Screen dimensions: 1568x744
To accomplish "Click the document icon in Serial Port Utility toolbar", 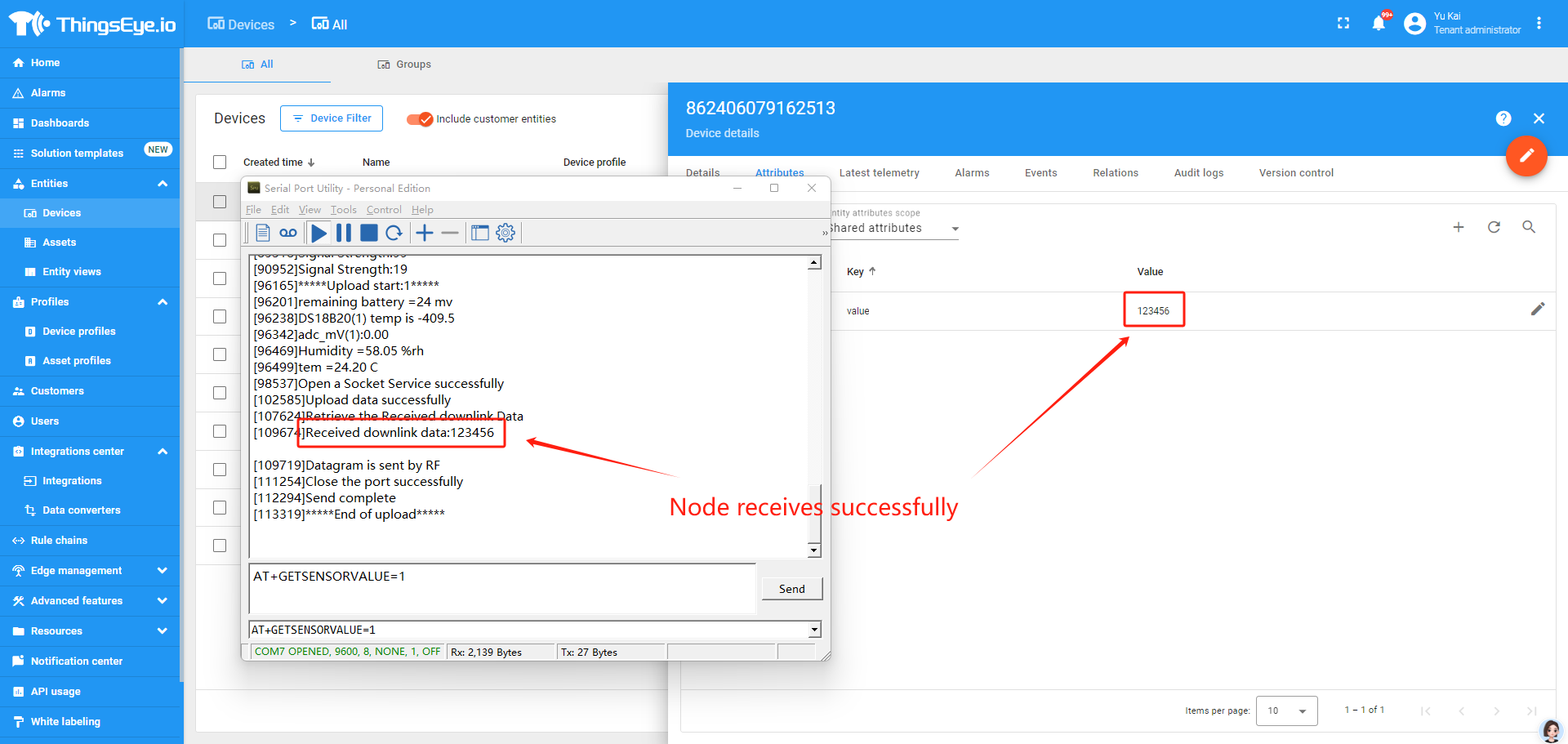I will [x=263, y=233].
